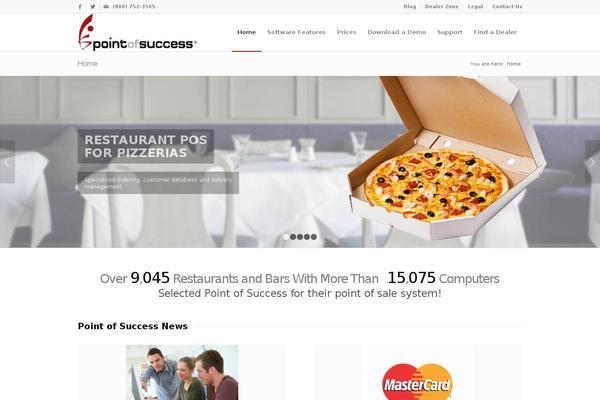Viewport: 600px width, 400px height.
Task: Go to the Prices page
Action: tap(347, 32)
